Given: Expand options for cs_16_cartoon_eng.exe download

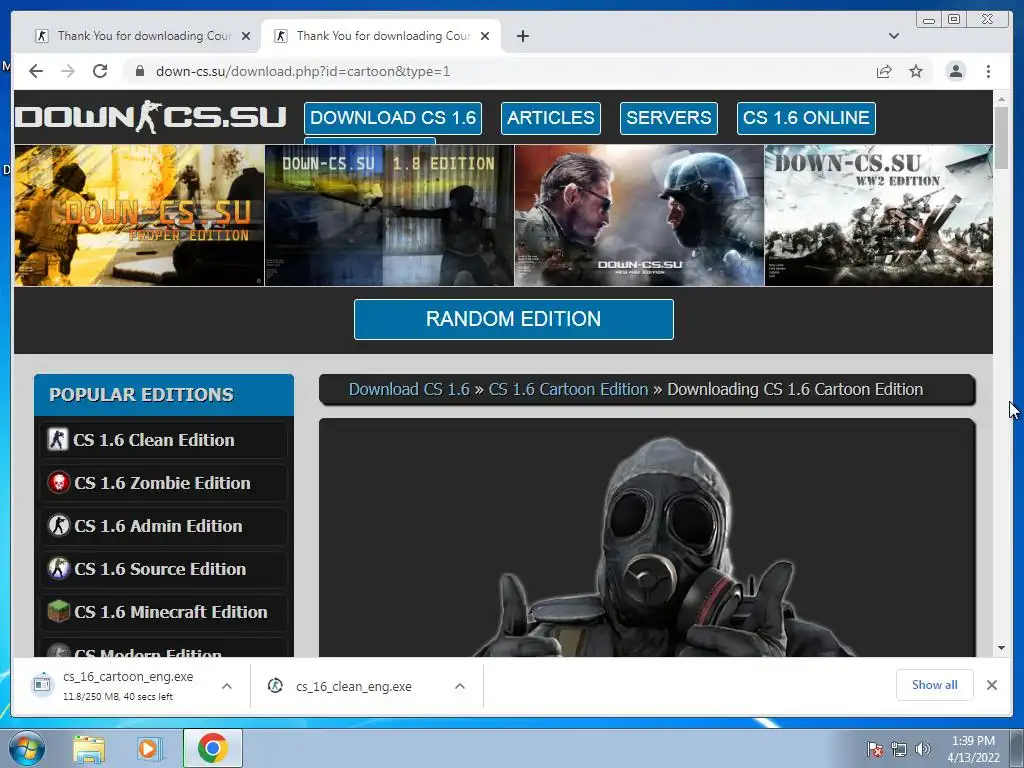Looking at the screenshot, I should (227, 686).
